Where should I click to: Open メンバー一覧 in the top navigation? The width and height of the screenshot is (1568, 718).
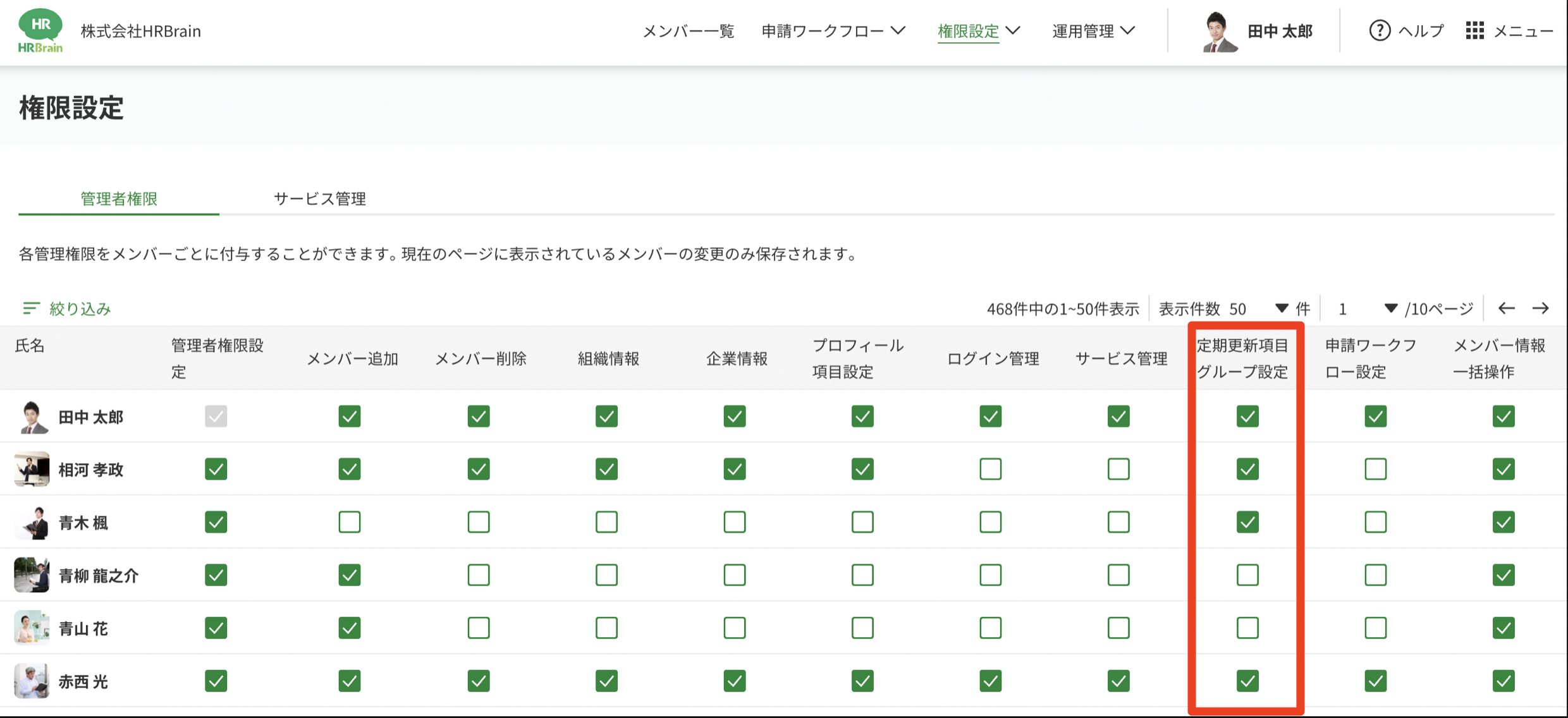point(689,31)
